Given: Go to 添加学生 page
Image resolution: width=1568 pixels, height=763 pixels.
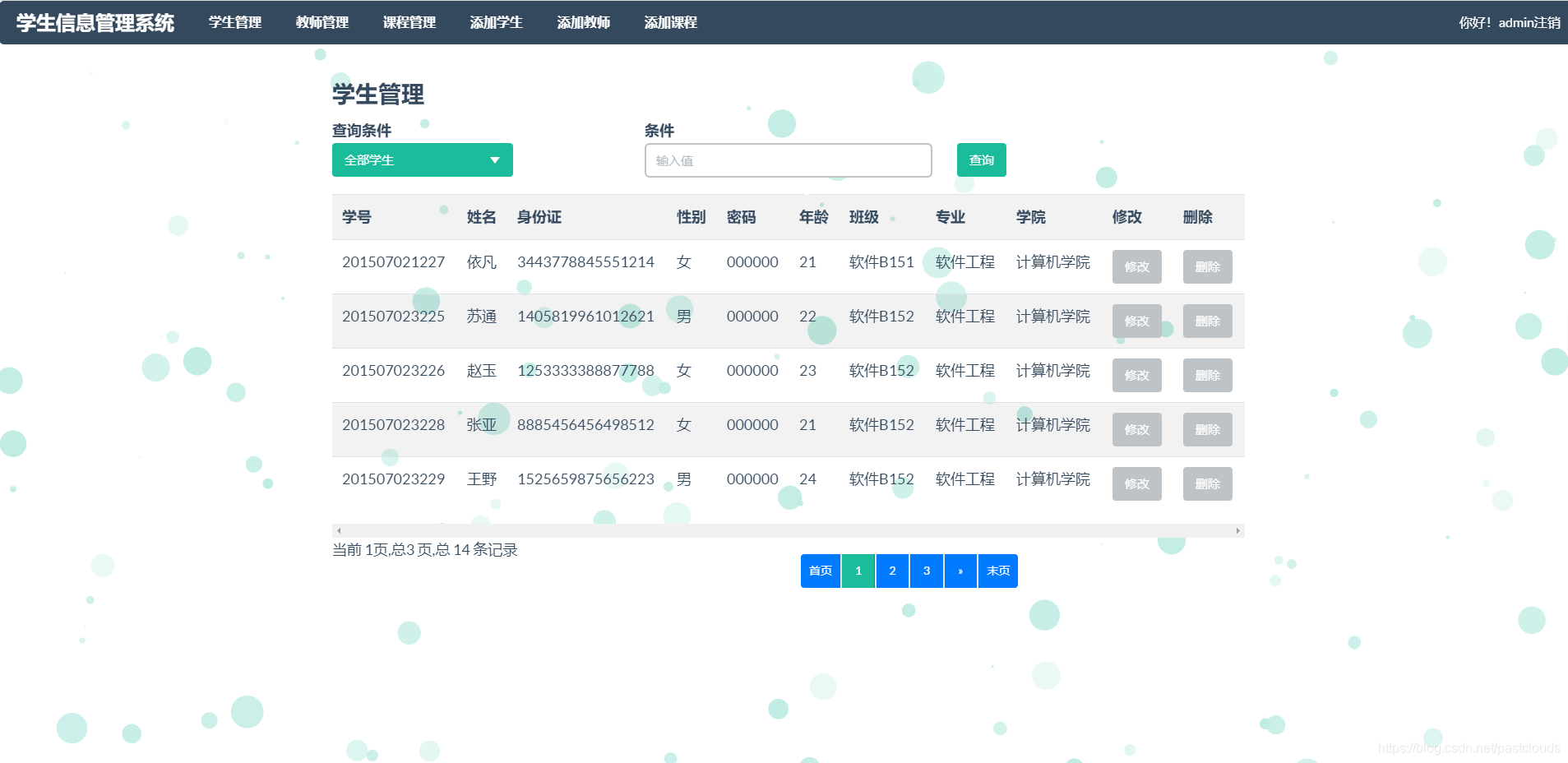Looking at the screenshot, I should pos(497,22).
